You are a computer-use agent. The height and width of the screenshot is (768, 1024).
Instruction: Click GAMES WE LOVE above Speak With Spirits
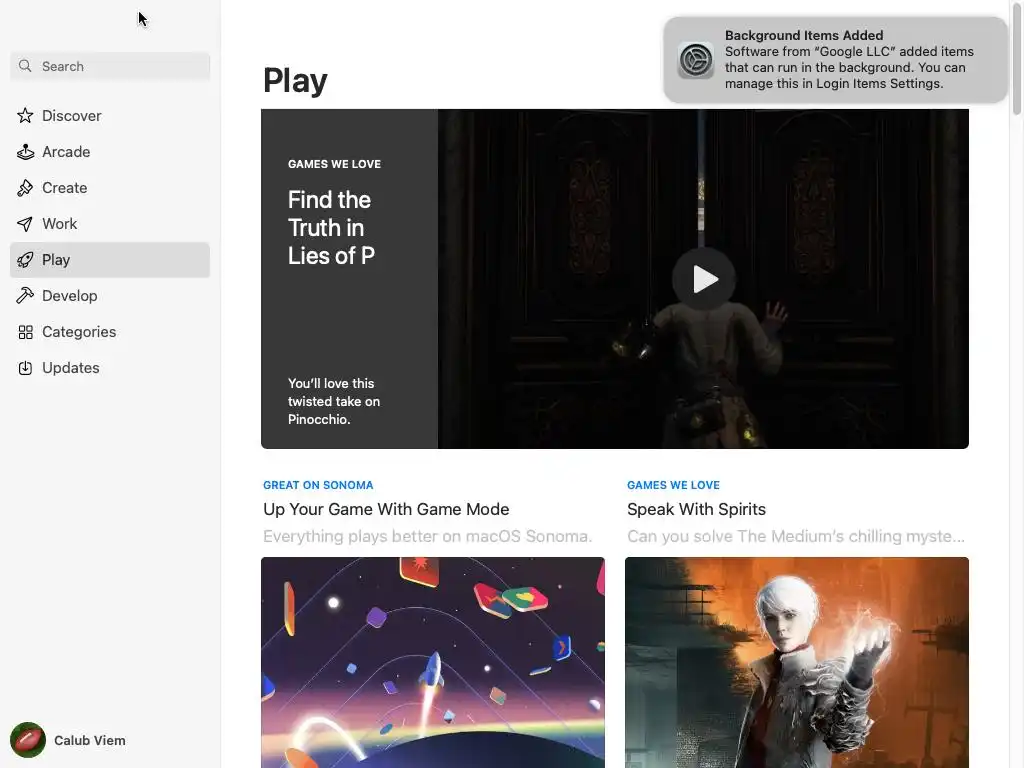point(673,485)
